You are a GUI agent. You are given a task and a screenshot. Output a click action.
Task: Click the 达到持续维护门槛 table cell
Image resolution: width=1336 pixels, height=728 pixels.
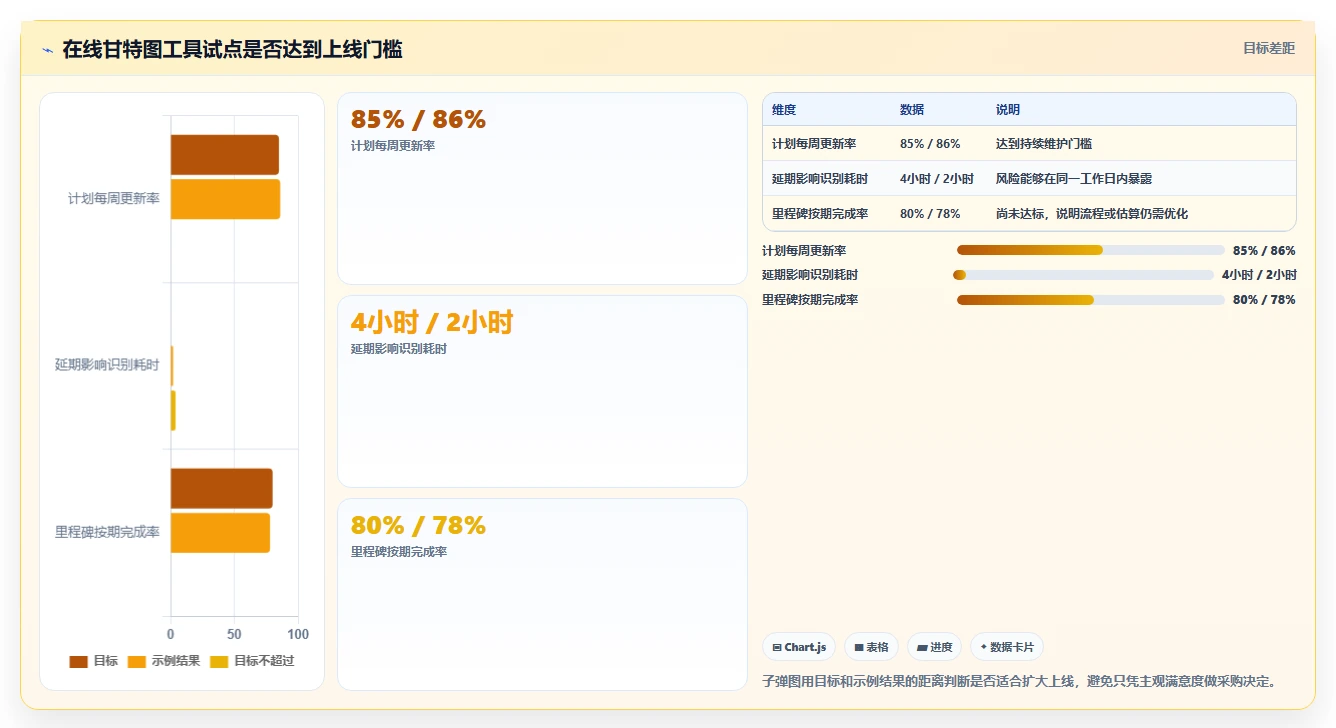(x=1044, y=144)
